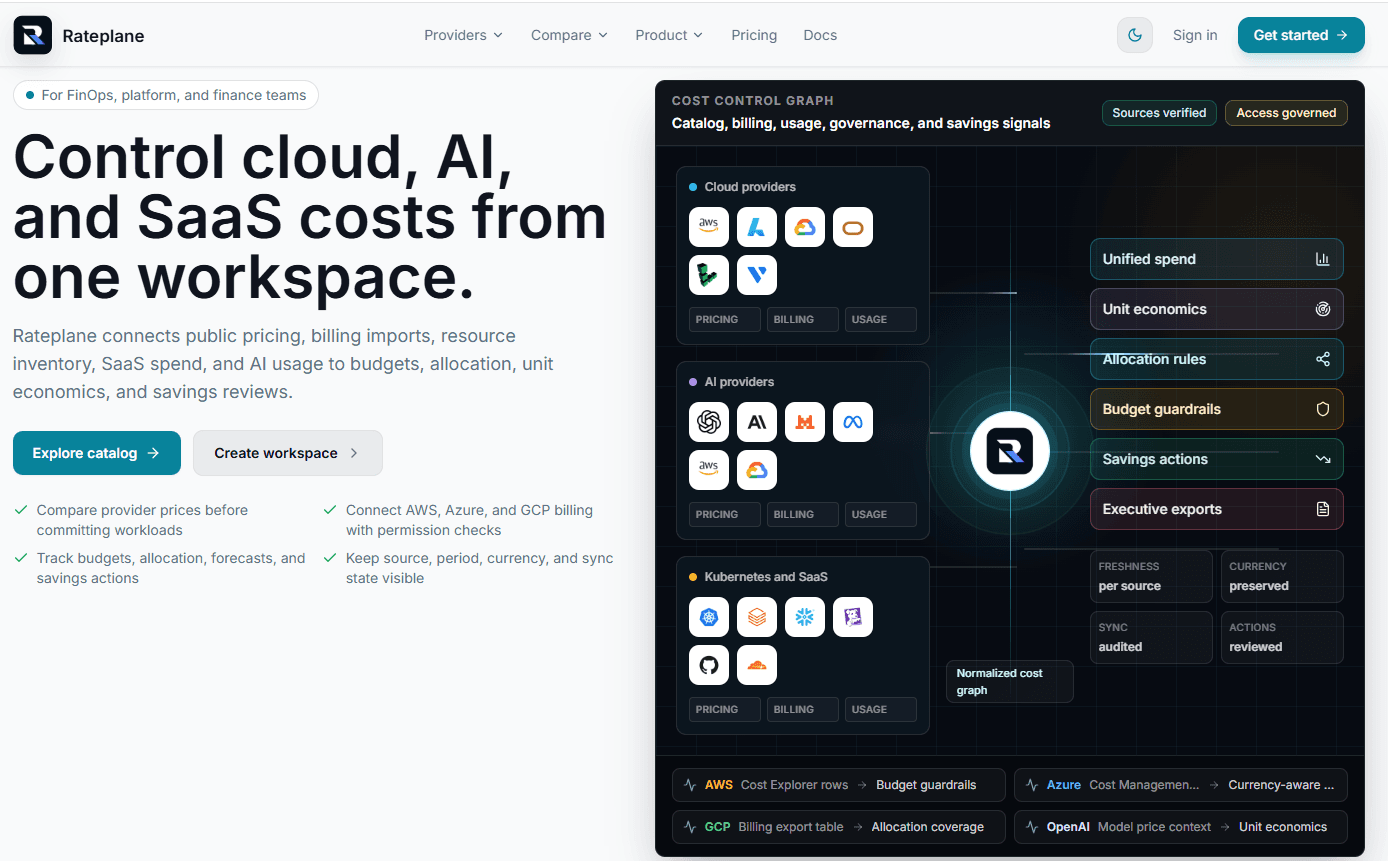
Task: Select the Datadog icon
Action: point(853,617)
